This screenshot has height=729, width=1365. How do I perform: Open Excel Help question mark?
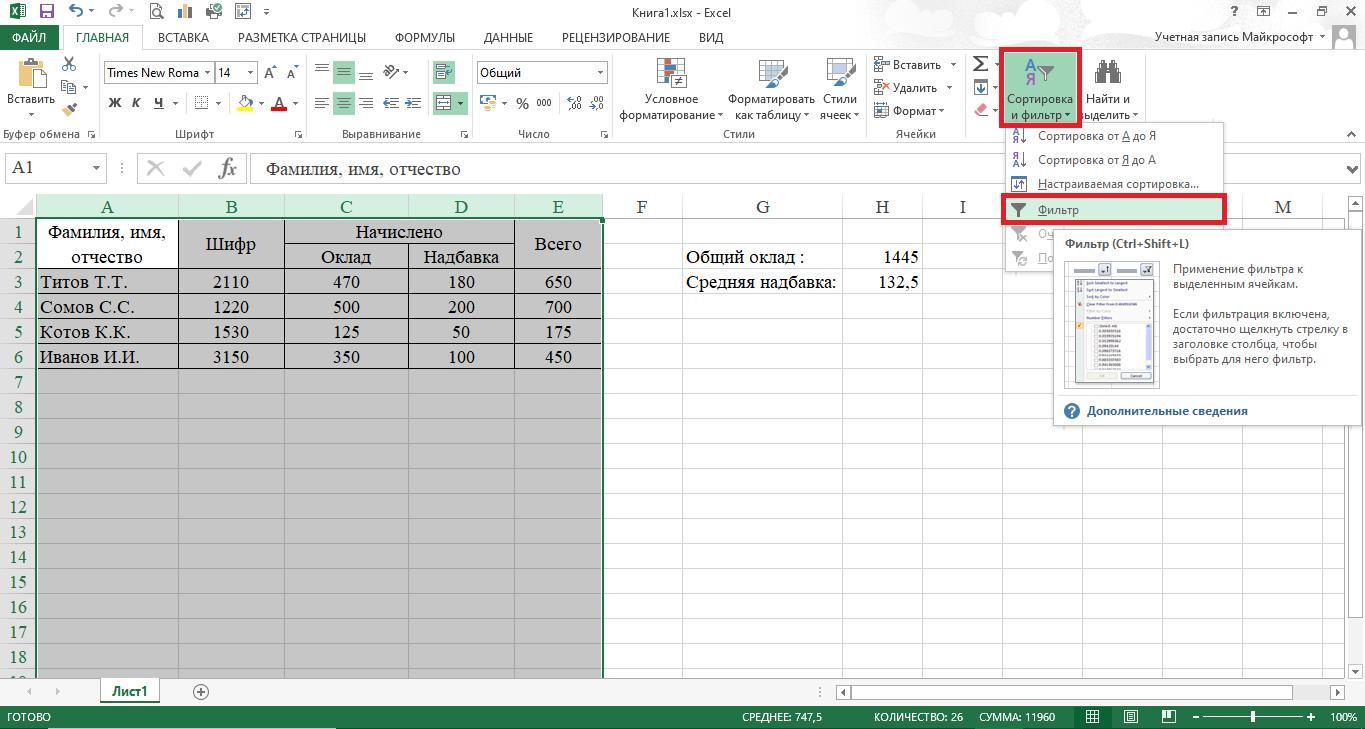1236,12
